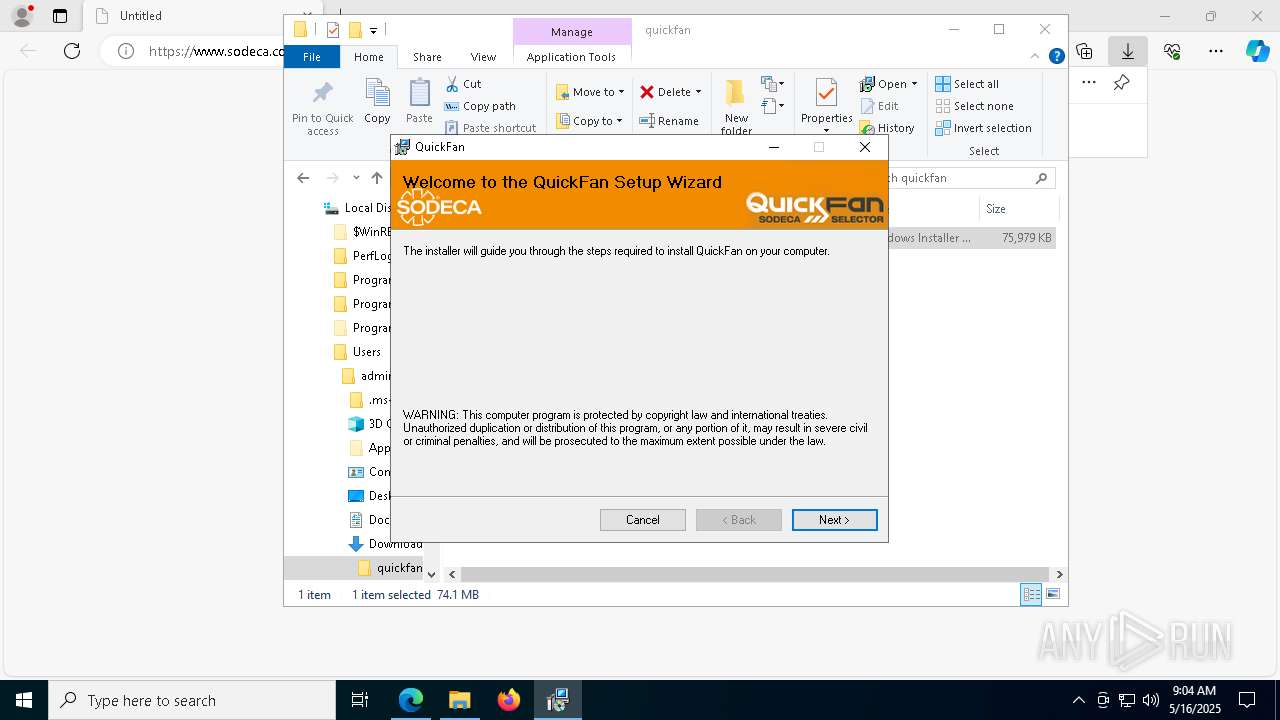Click Explorer help question mark icon
This screenshot has height=720, width=1280.
tap(1056, 57)
